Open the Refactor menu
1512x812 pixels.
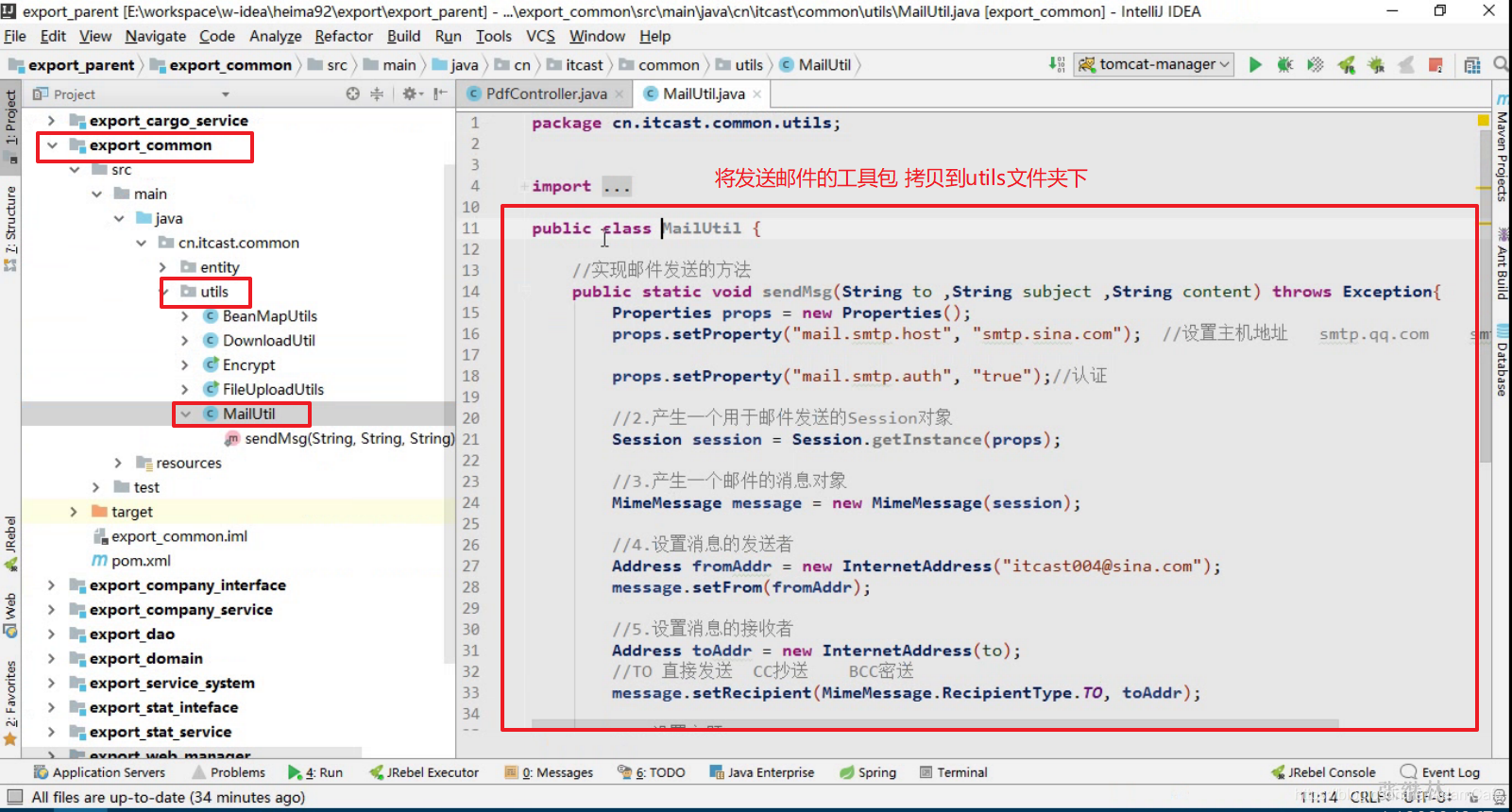pos(344,36)
